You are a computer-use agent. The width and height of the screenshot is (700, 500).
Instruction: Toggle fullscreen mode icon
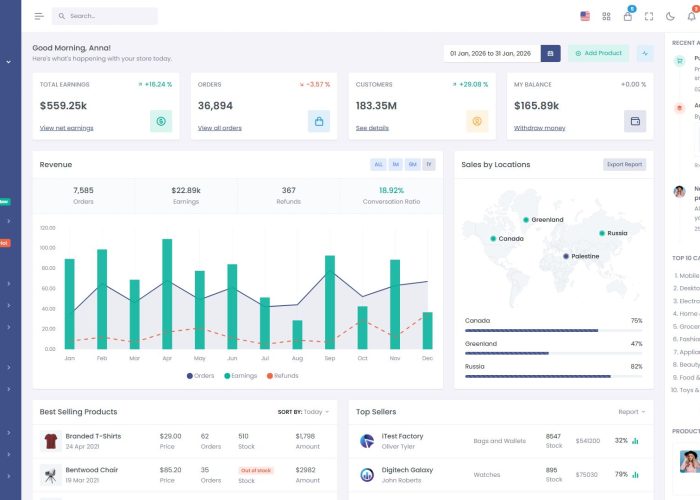point(649,17)
